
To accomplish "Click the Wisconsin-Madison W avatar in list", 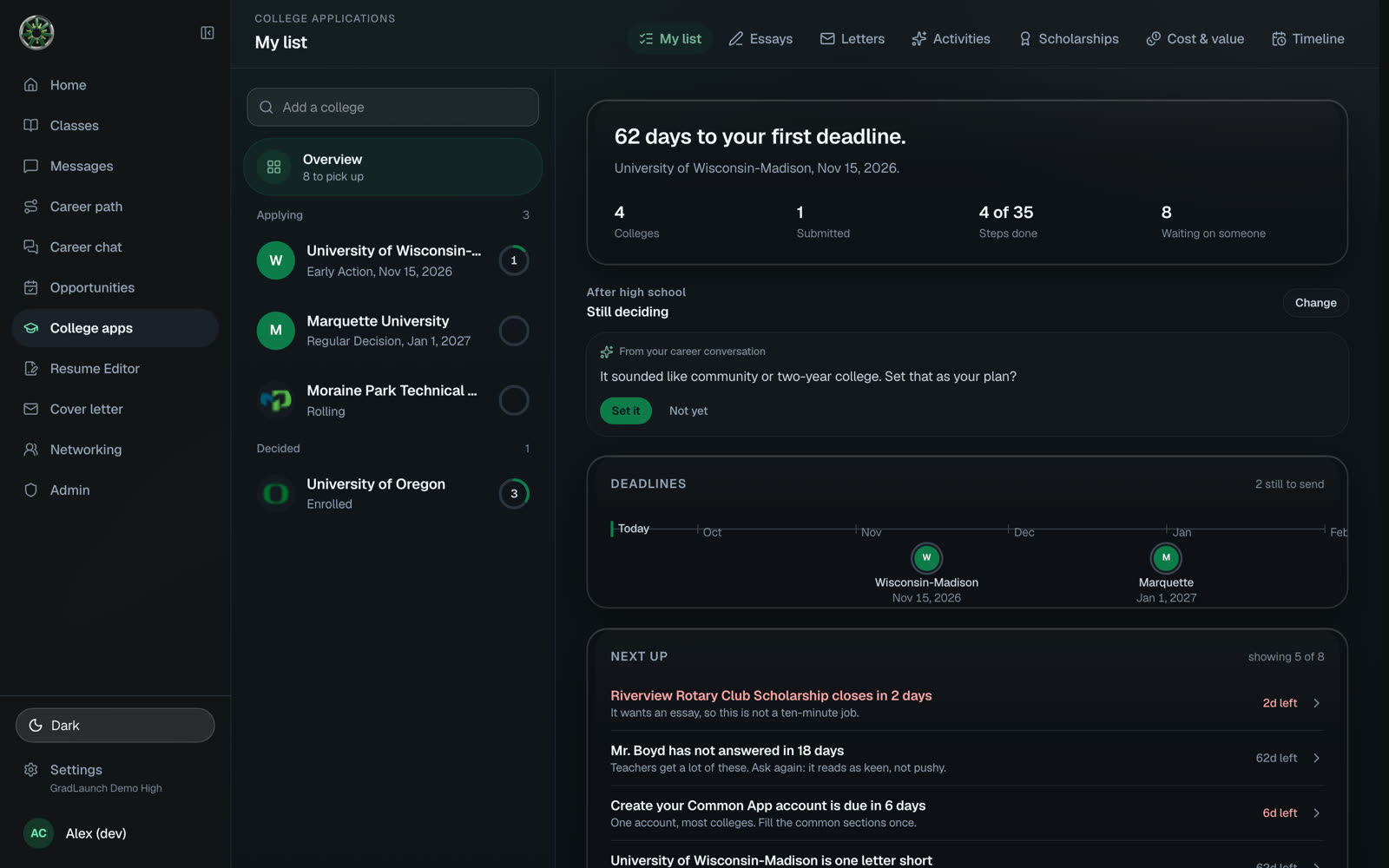I will click(x=276, y=260).
